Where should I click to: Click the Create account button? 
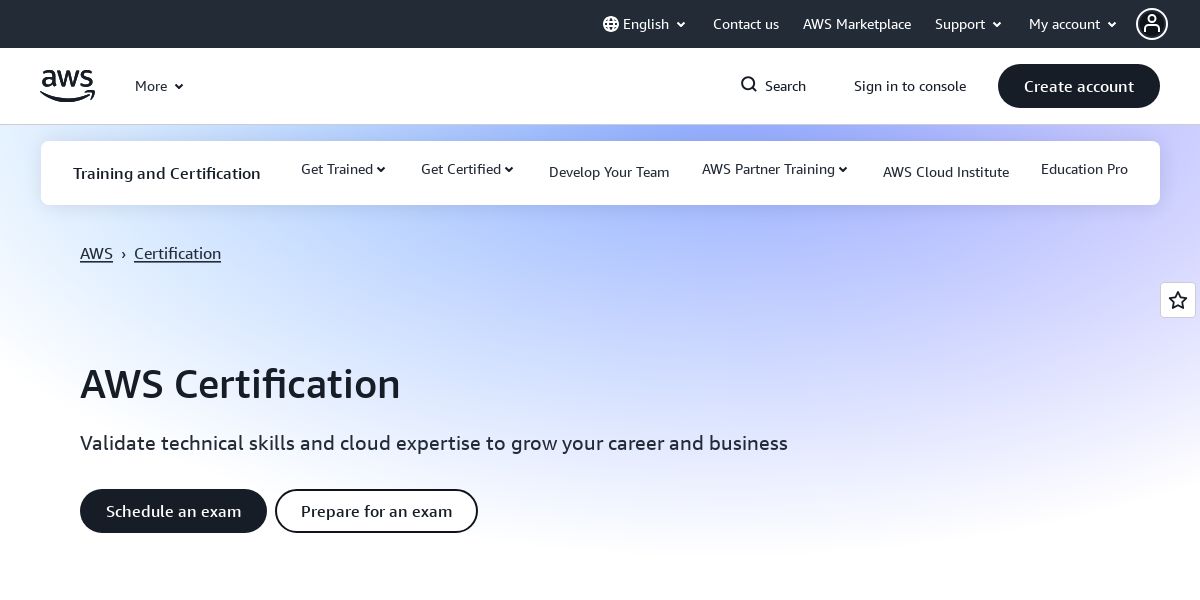tap(1079, 86)
